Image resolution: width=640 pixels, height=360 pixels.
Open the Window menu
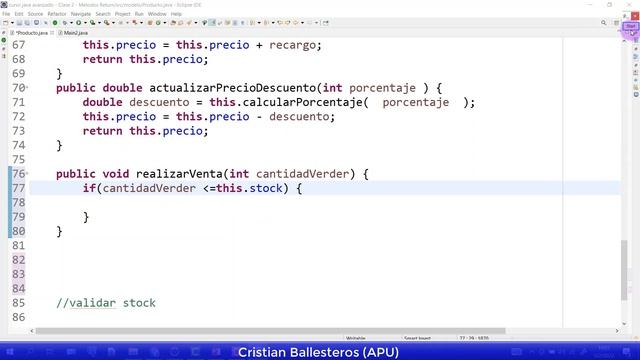click(x=157, y=14)
